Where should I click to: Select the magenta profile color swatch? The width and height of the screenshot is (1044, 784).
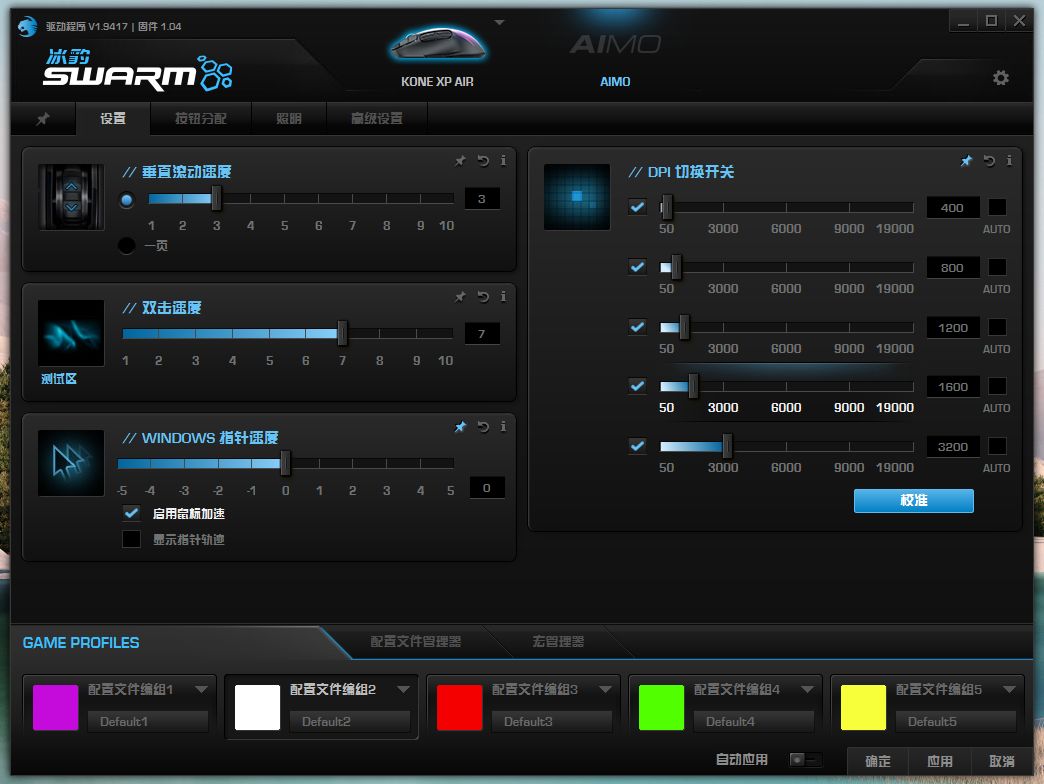55,707
